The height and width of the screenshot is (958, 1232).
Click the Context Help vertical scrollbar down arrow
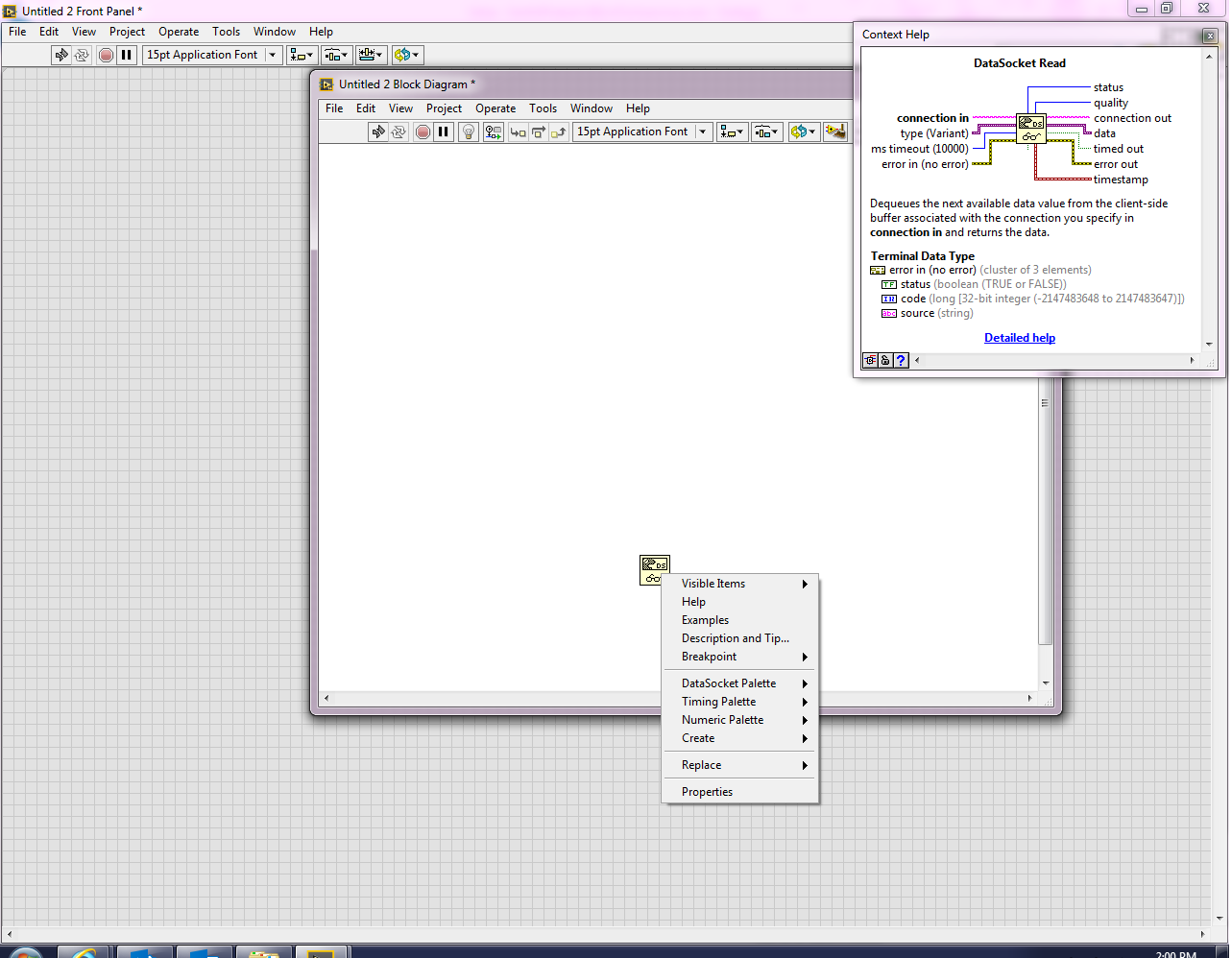click(1210, 345)
